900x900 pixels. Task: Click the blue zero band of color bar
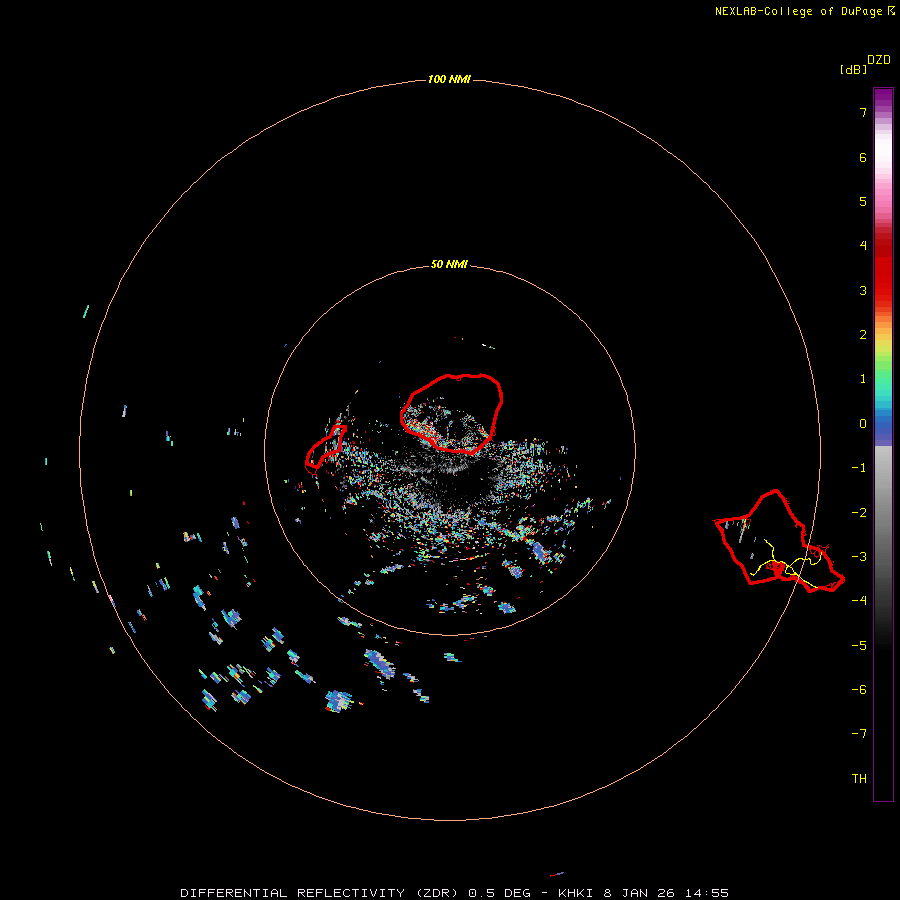coord(883,428)
